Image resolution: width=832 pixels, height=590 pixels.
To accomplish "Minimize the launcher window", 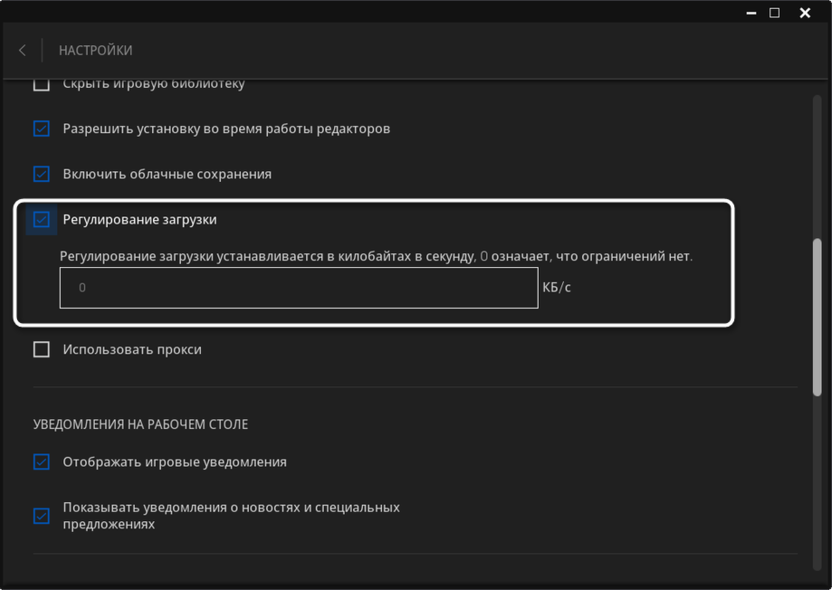I will tap(751, 13).
